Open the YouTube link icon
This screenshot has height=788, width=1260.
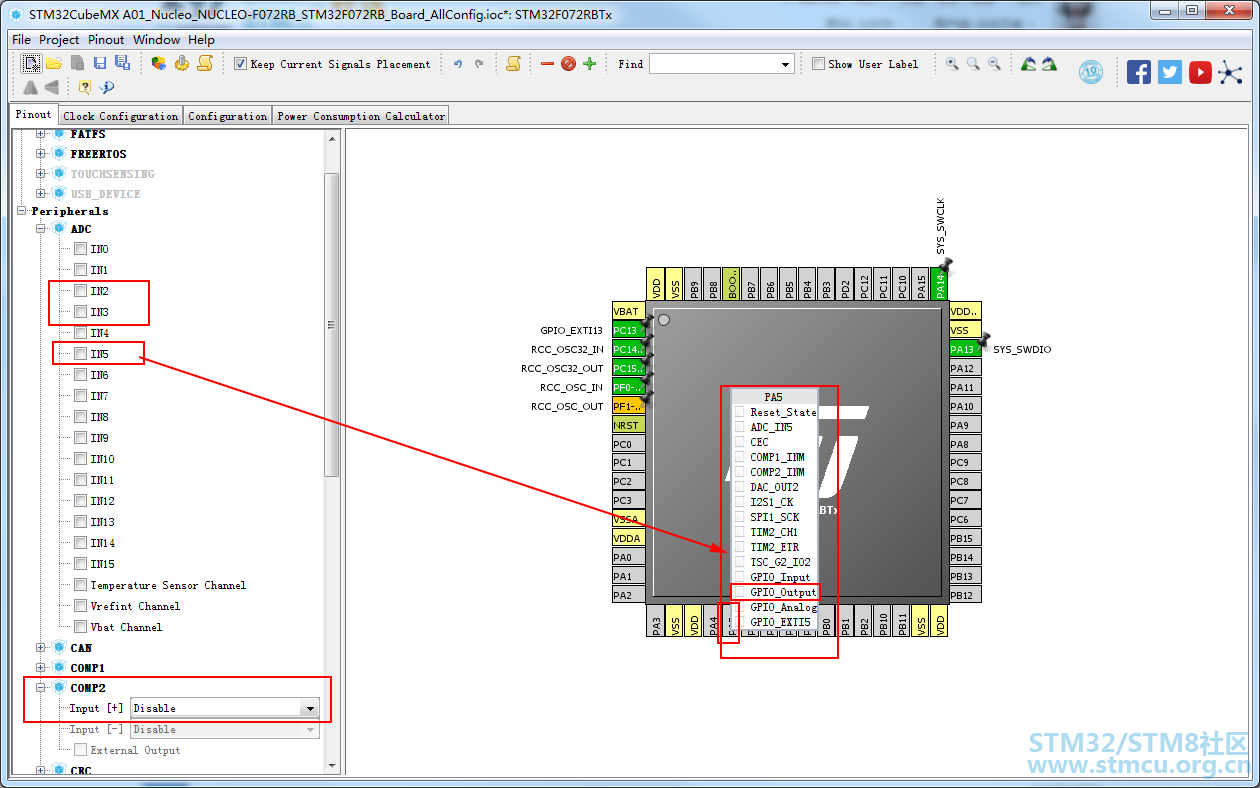[x=1200, y=72]
